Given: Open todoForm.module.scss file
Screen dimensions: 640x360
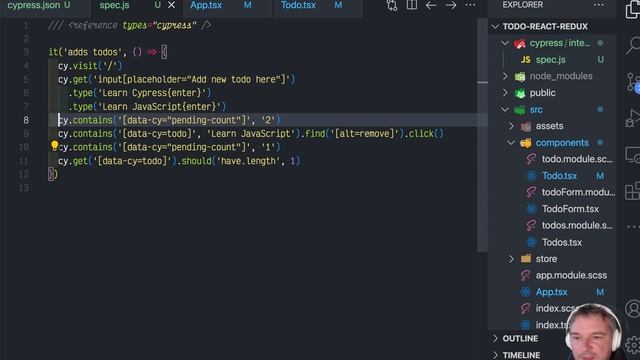Looking at the screenshot, I should 578,192.
